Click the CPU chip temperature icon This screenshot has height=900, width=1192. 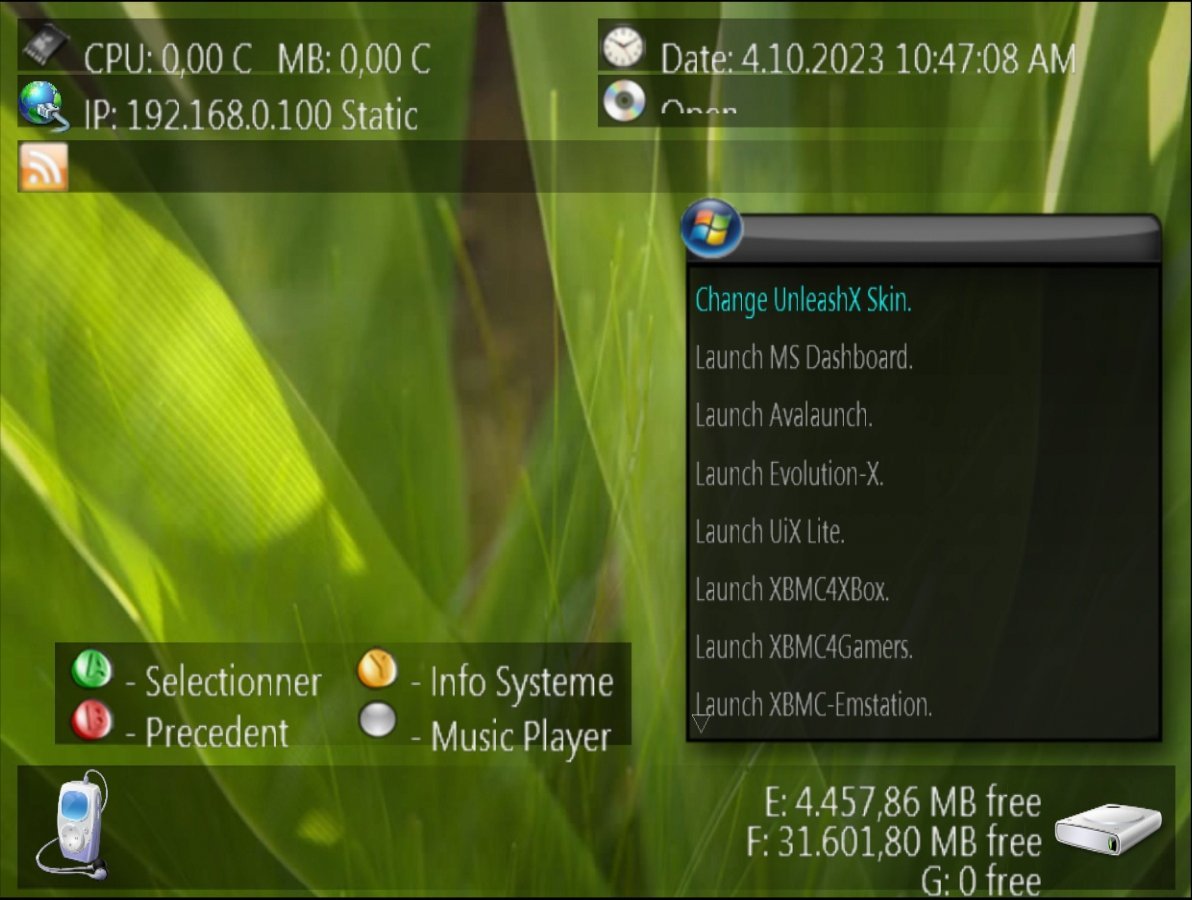coord(44,43)
